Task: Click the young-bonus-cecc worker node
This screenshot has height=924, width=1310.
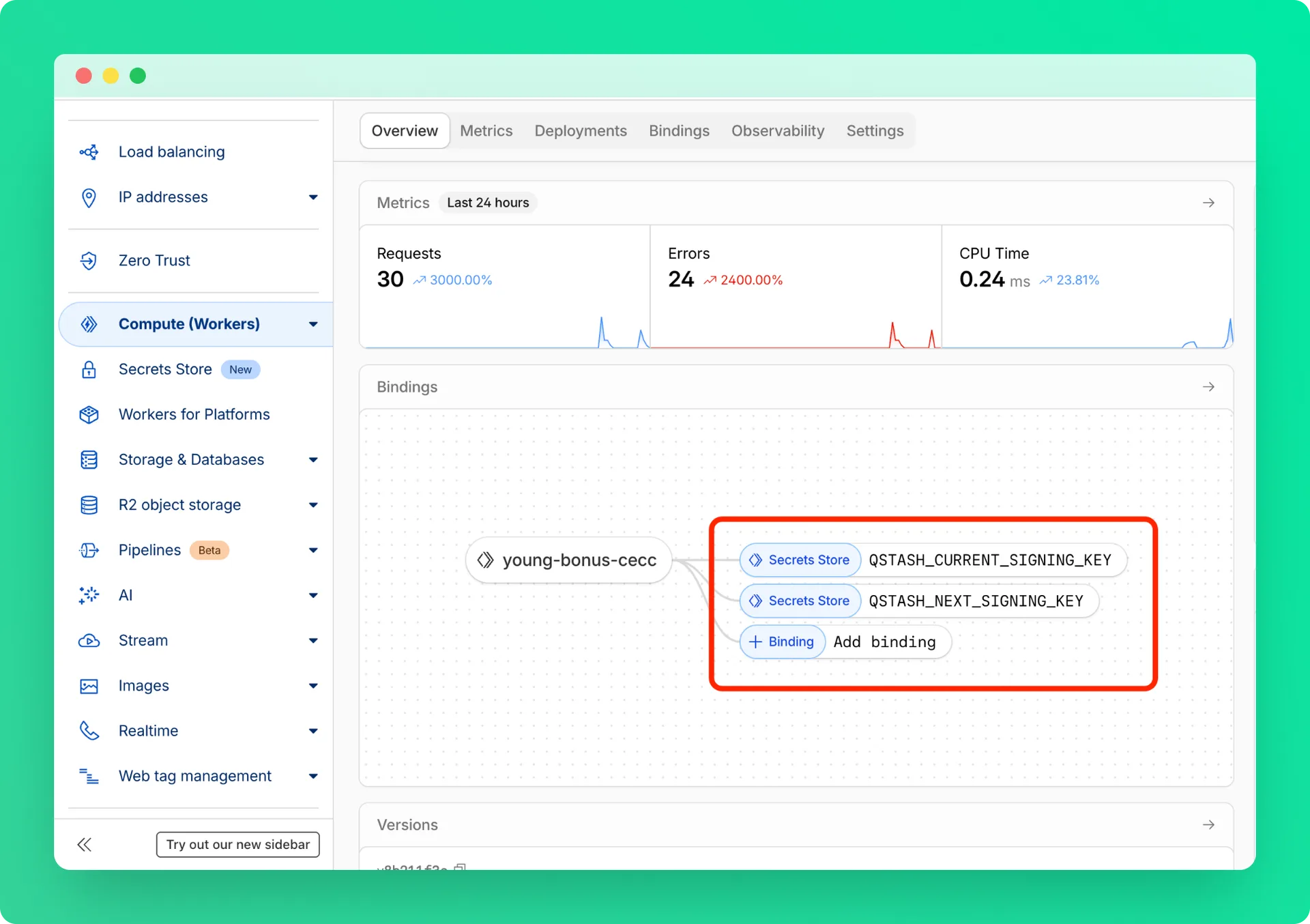Action: pyautogui.click(x=569, y=560)
